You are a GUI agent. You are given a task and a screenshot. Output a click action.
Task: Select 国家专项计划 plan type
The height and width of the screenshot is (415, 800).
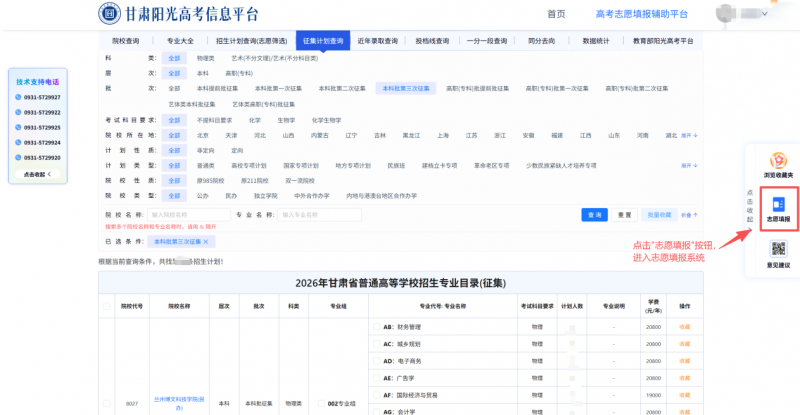click(301, 165)
